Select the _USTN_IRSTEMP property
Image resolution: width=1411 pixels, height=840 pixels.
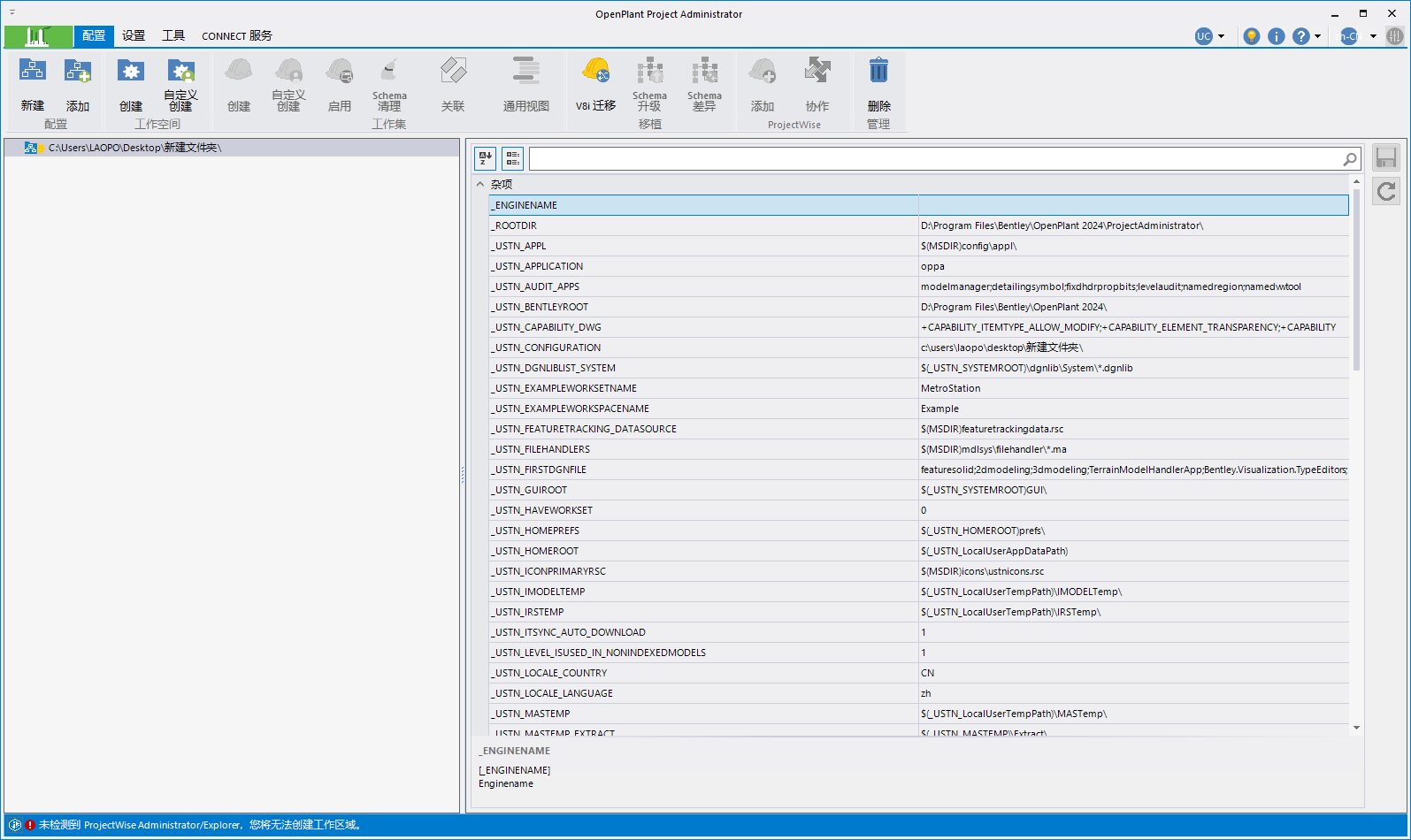(x=919, y=612)
